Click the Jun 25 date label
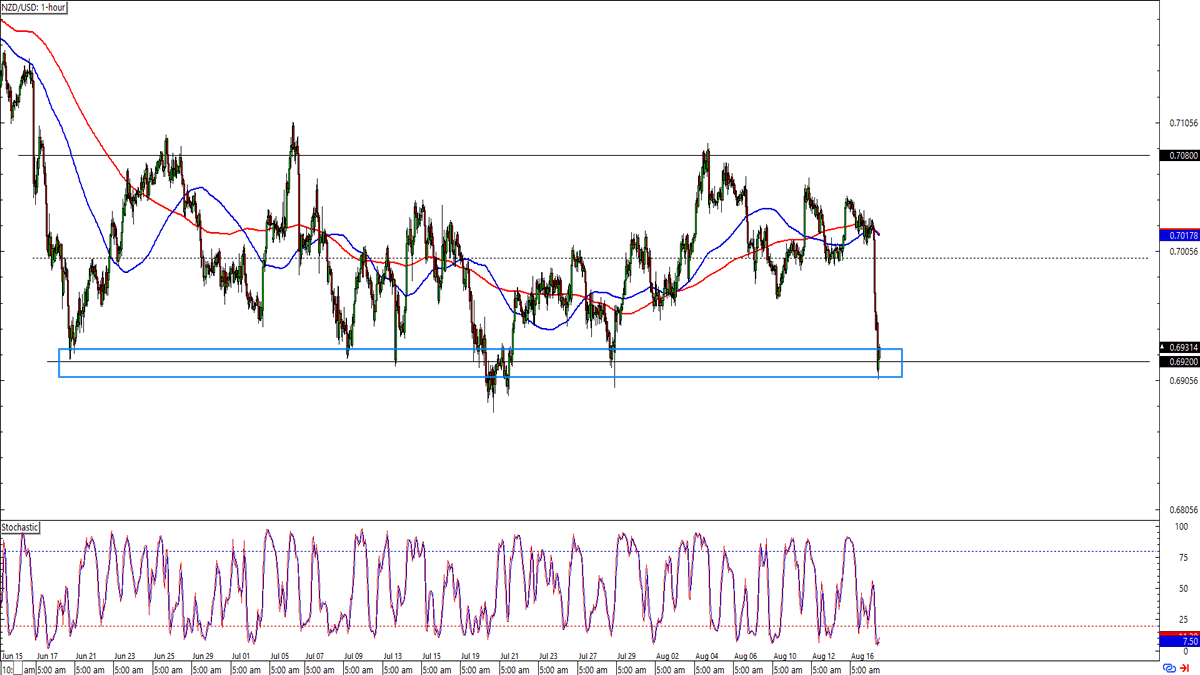 [x=164, y=657]
